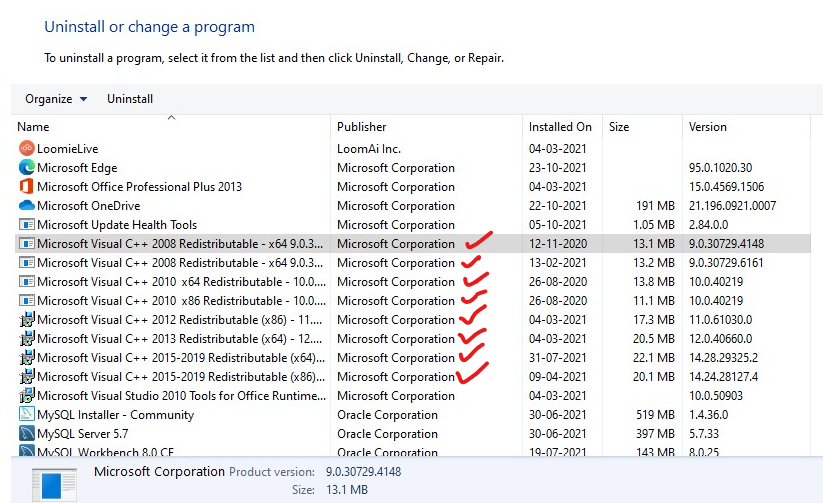Click the Microsoft Update Health Tools icon
The image size is (823, 503).
point(27,225)
